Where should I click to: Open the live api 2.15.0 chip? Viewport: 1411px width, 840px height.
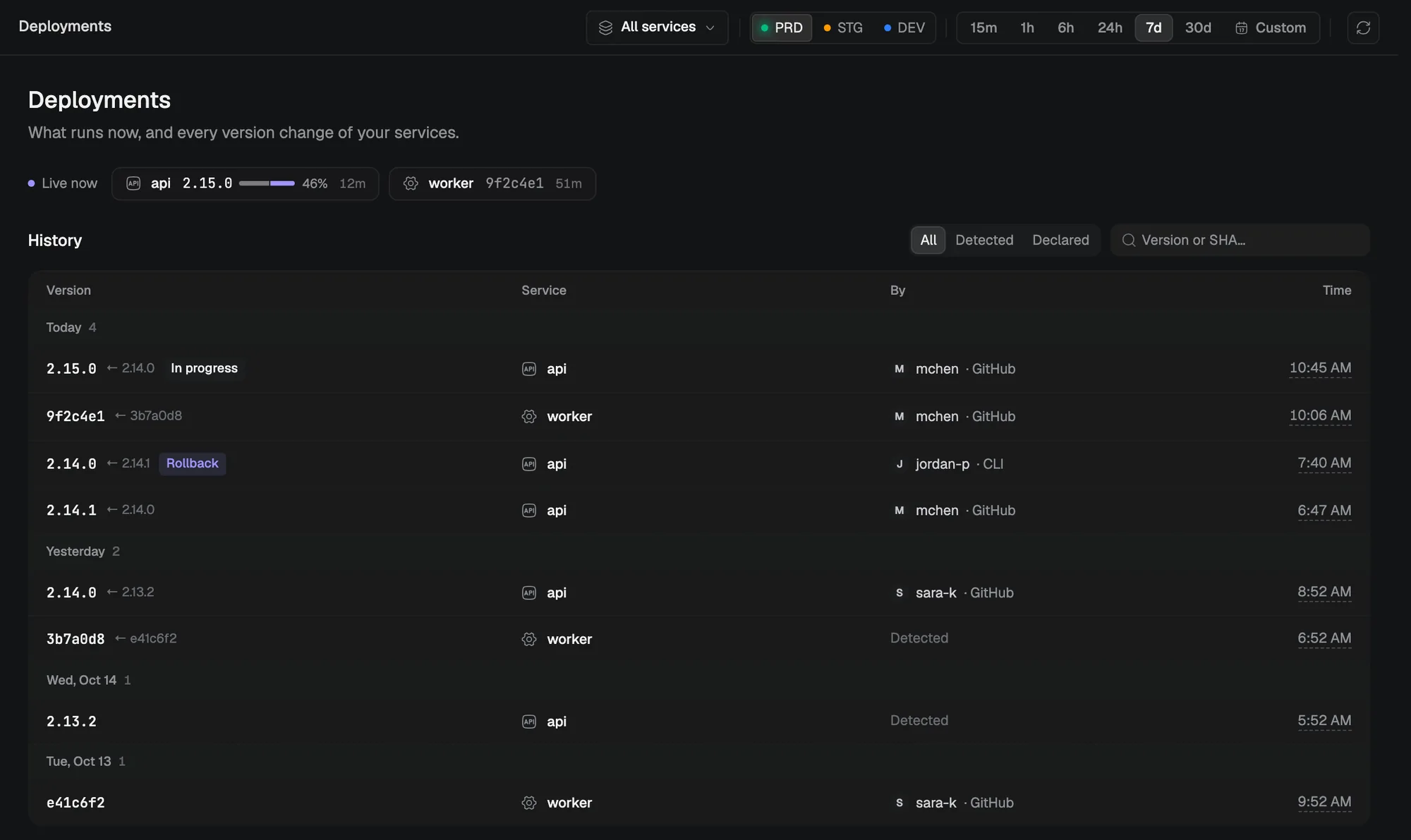coord(246,183)
